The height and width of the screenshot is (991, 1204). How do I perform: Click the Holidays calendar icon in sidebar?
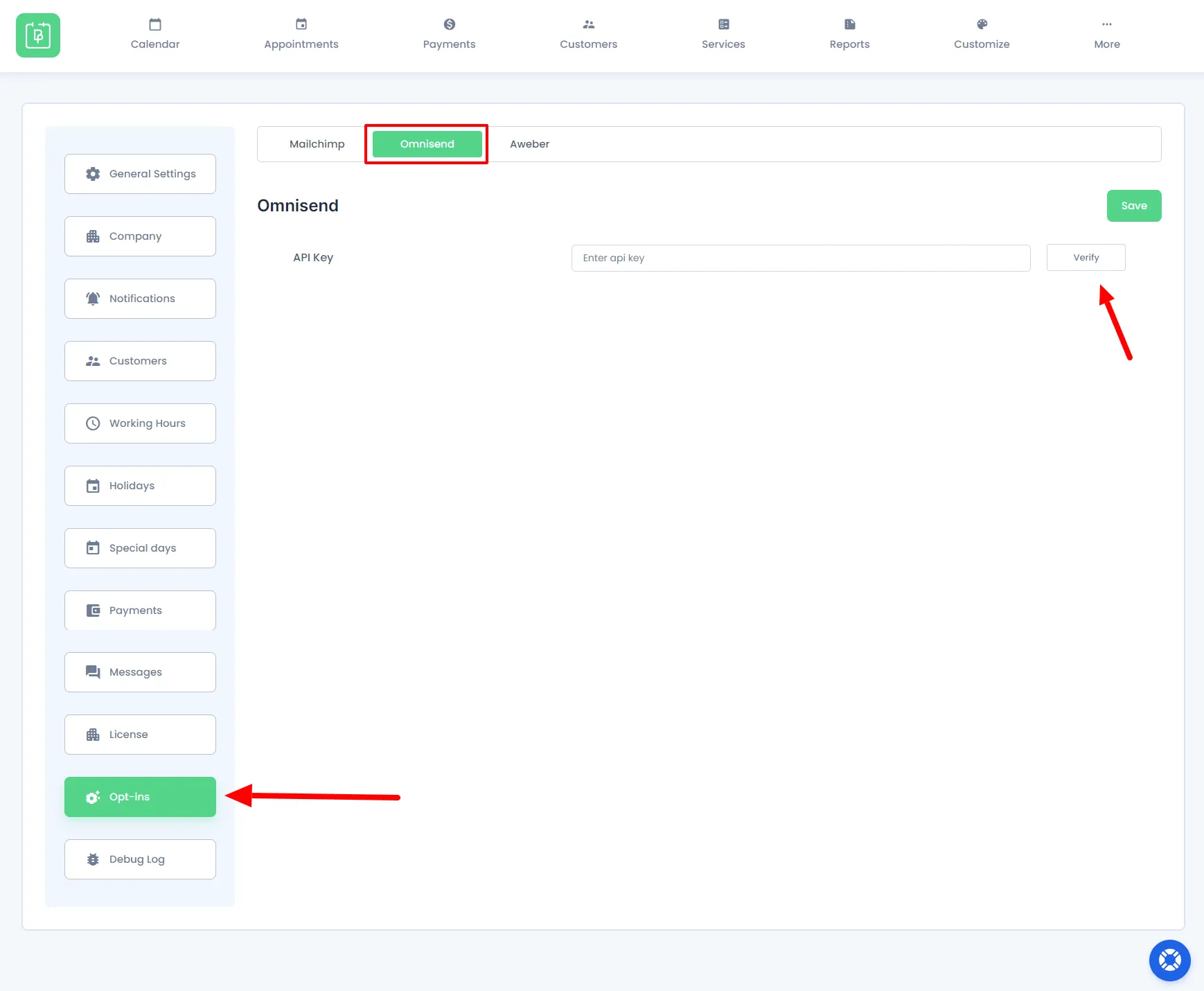pos(93,486)
